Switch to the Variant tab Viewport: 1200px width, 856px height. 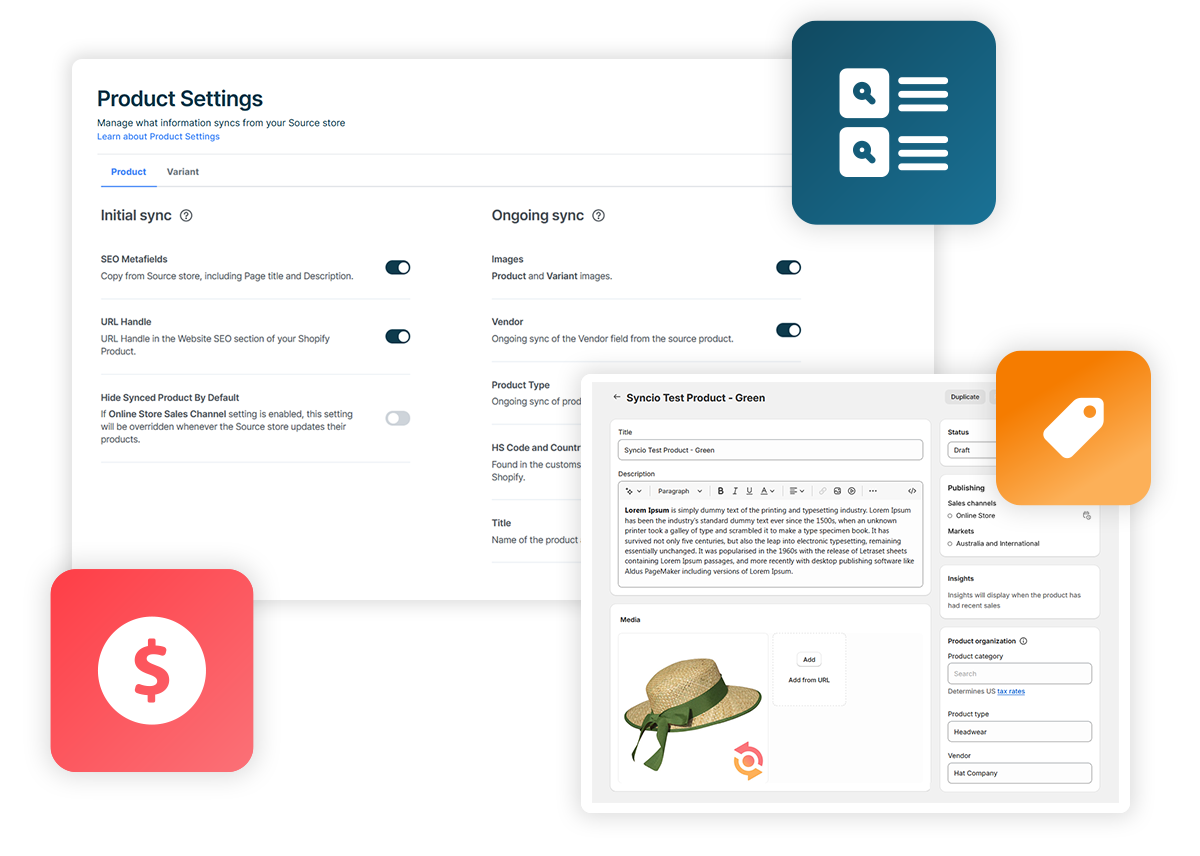point(183,171)
